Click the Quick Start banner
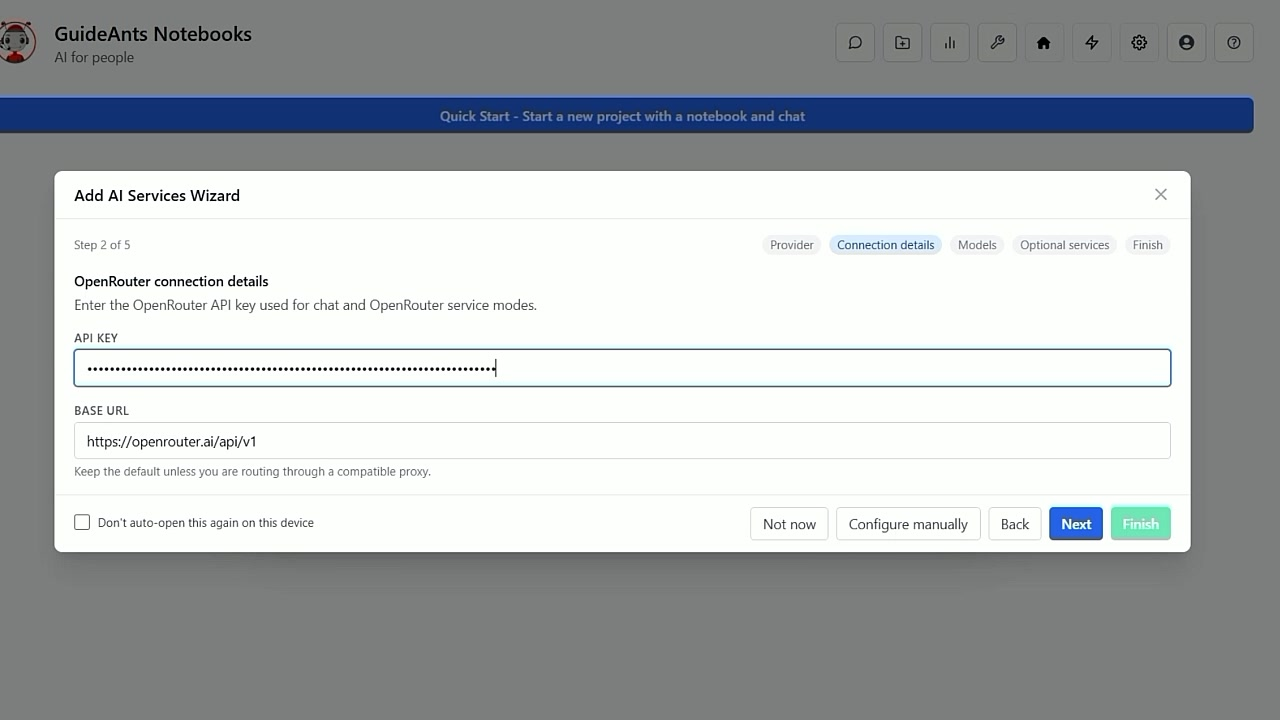 (x=623, y=116)
